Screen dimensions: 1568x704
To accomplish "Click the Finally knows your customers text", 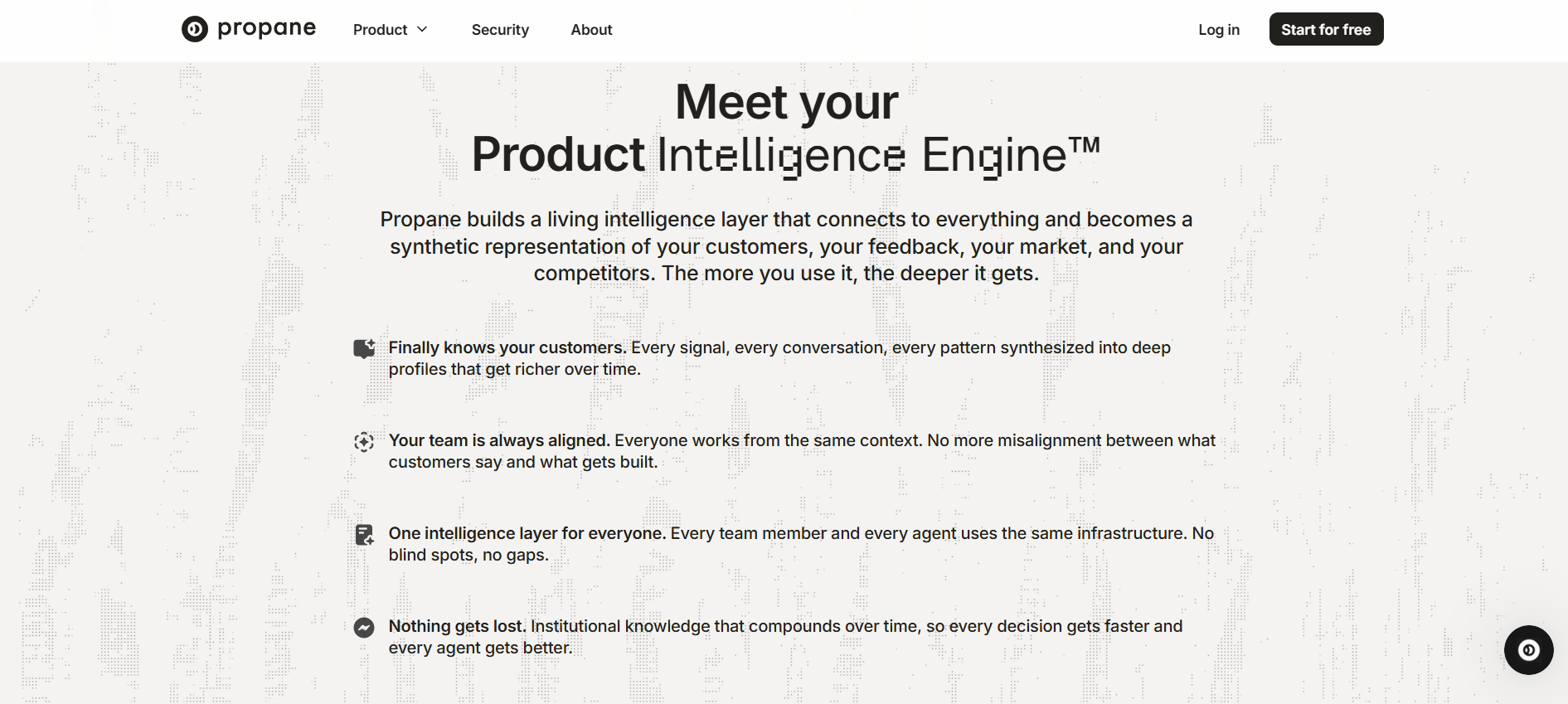I will [507, 347].
